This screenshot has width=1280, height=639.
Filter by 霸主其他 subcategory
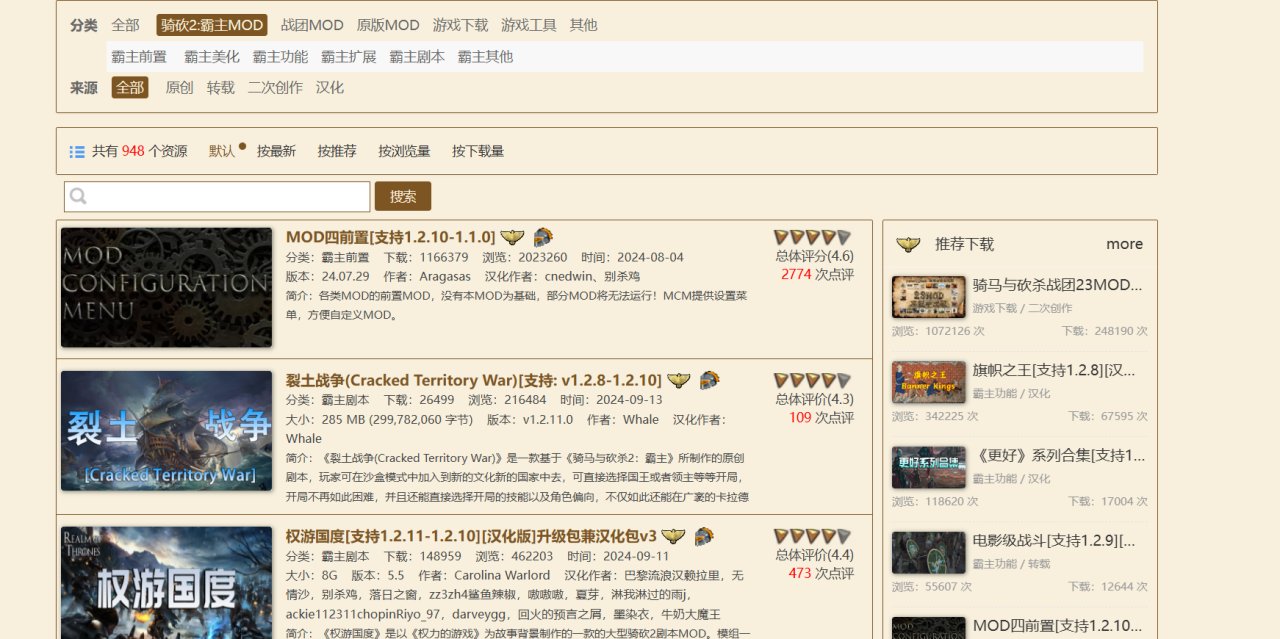pyautogui.click(x=485, y=57)
